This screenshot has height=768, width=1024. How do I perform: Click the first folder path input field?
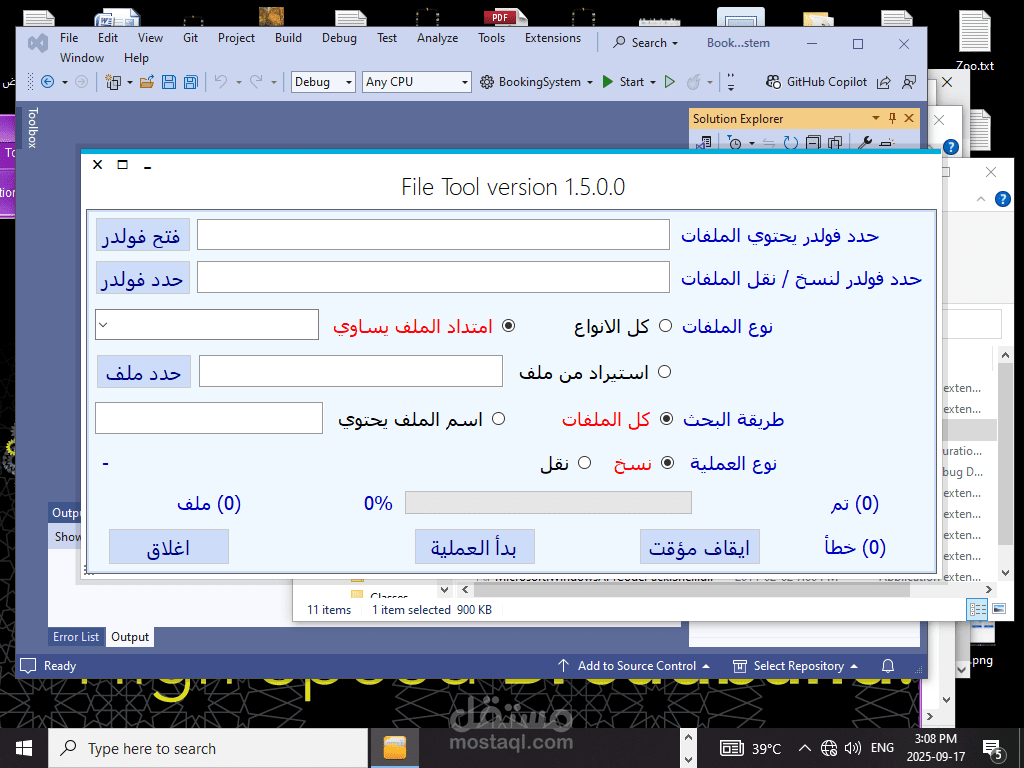[x=433, y=234]
